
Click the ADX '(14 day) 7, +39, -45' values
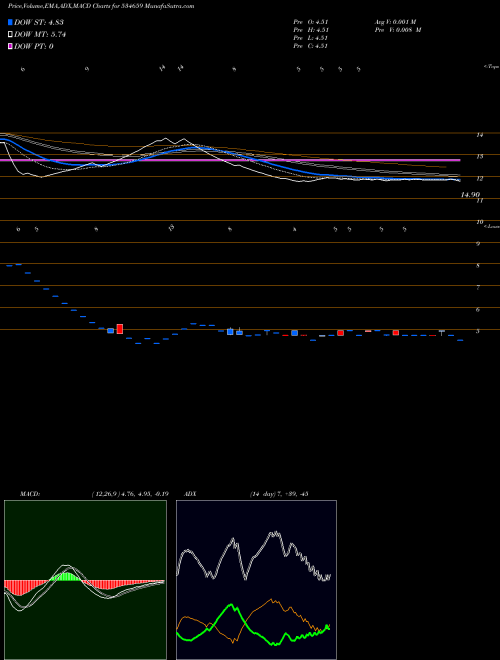coord(279,494)
